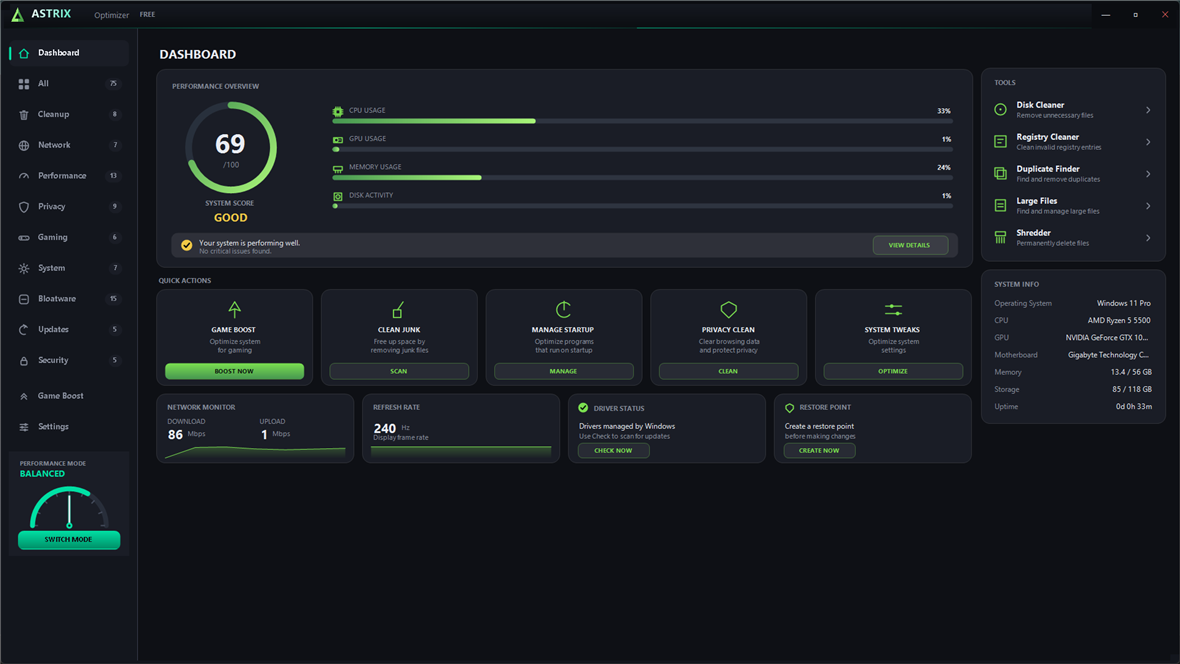Click the CPU usage progress bar
The width and height of the screenshot is (1180, 664).
click(x=643, y=121)
